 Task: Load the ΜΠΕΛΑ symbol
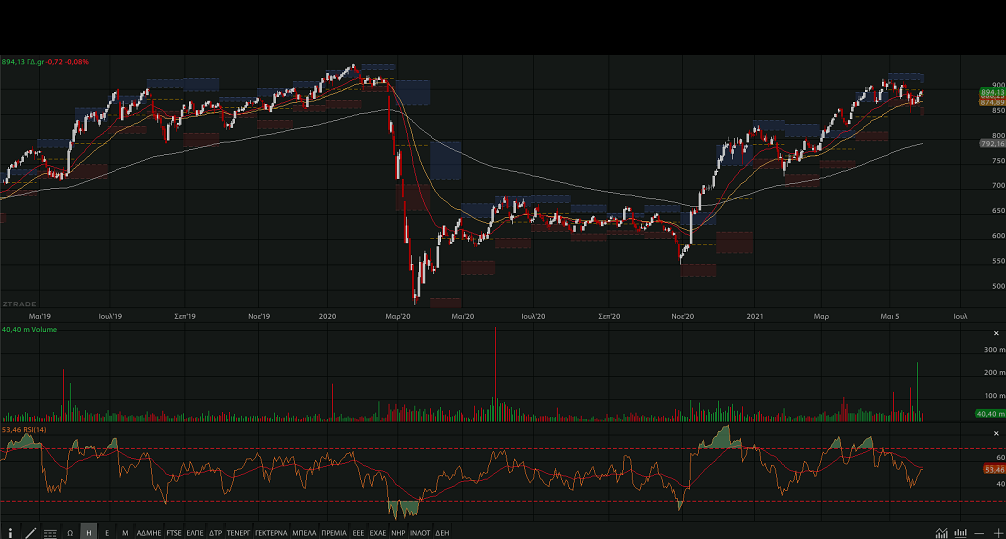point(304,533)
